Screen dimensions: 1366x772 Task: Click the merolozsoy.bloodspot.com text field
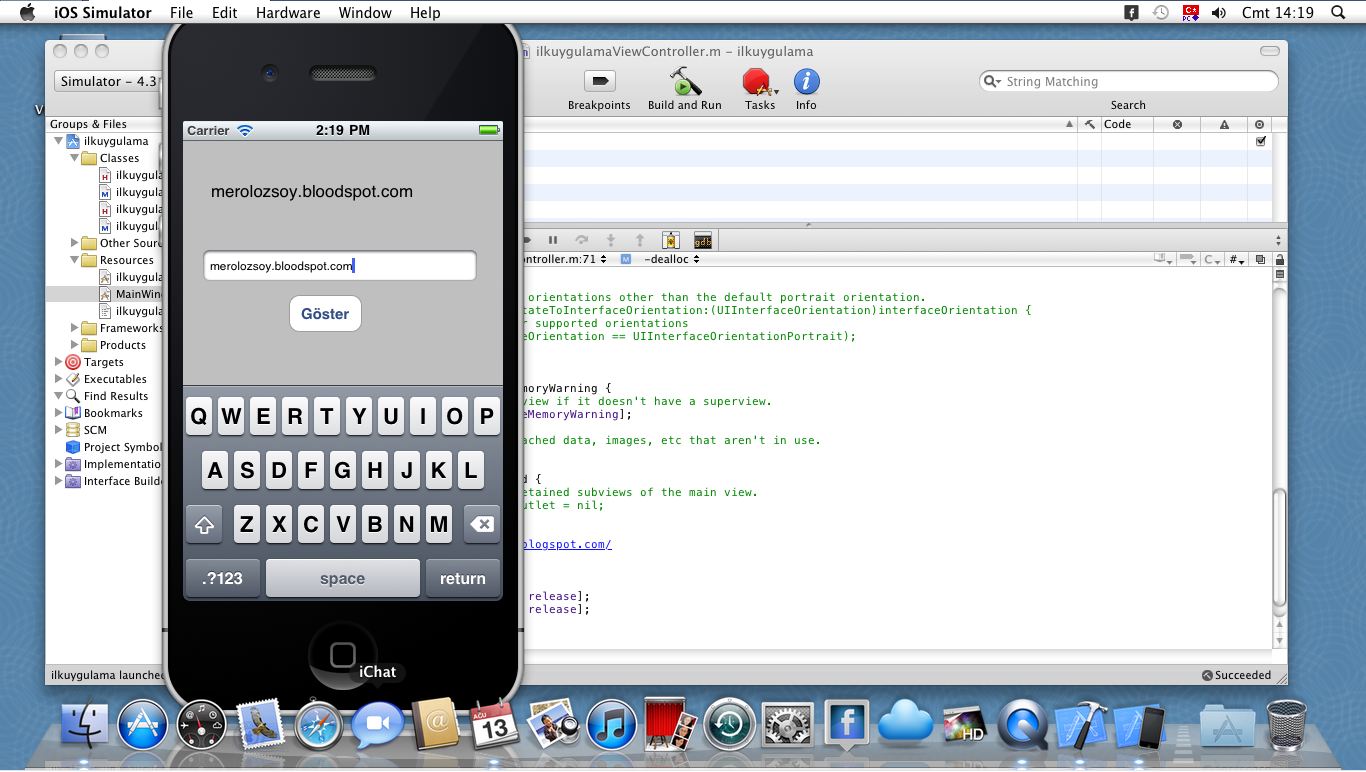(340, 266)
